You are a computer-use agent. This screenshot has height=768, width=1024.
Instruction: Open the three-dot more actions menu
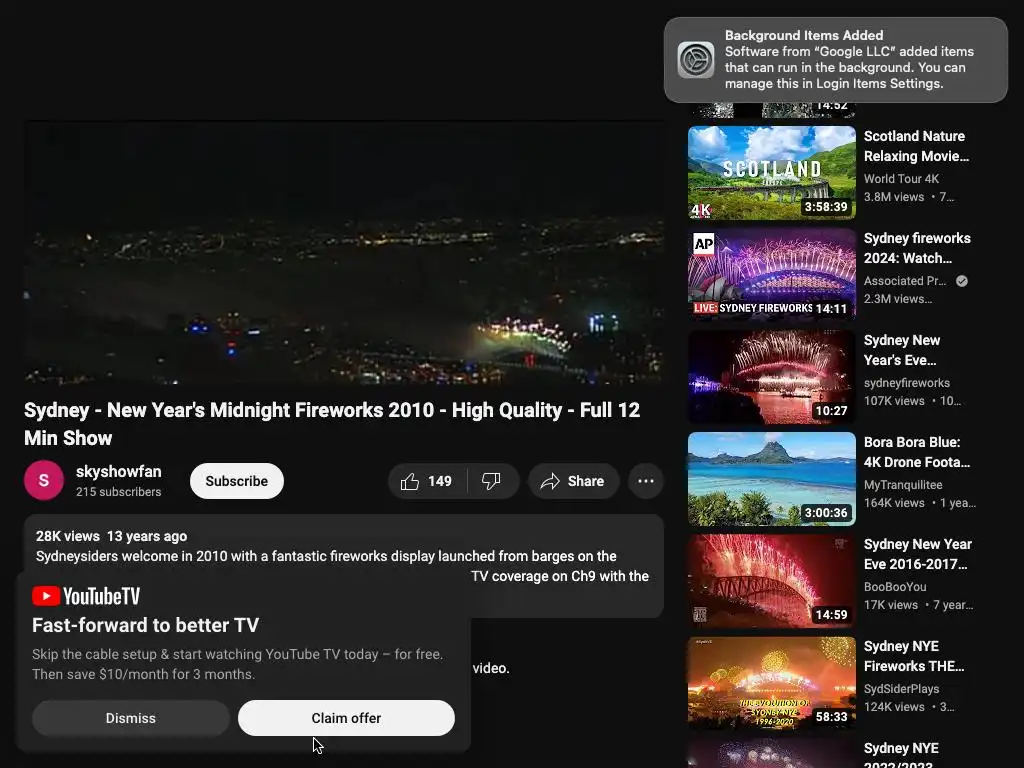click(x=646, y=481)
